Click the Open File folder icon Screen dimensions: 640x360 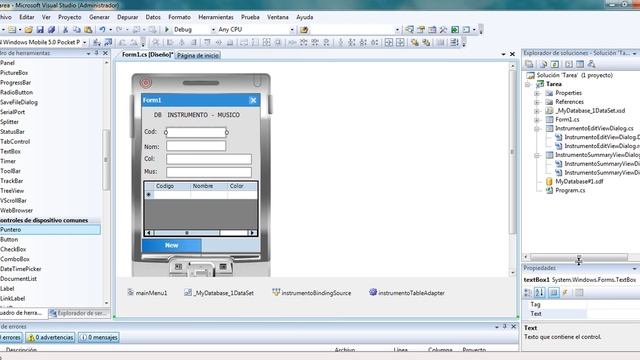(28, 30)
